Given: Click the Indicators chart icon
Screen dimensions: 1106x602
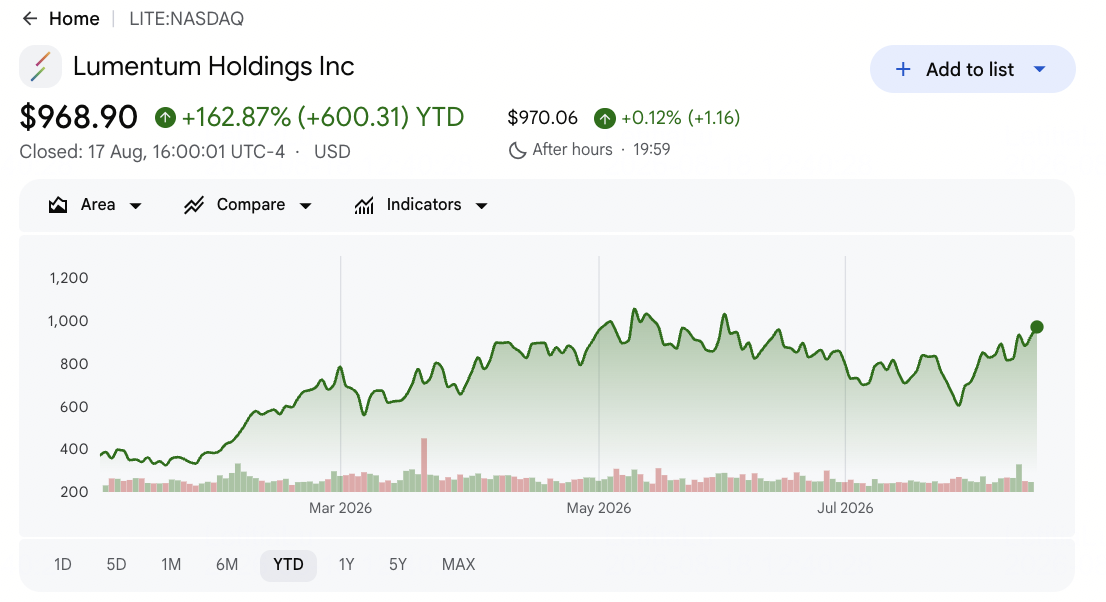Looking at the screenshot, I should pyautogui.click(x=364, y=205).
